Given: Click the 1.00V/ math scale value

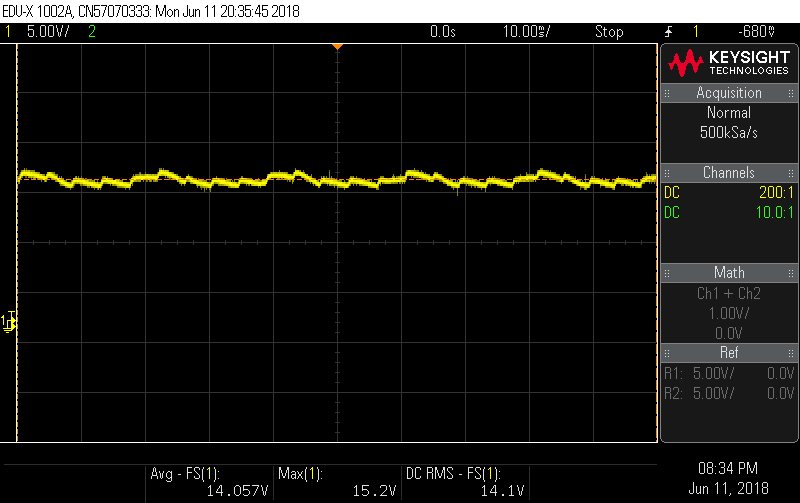Looking at the screenshot, I should [x=729, y=313].
